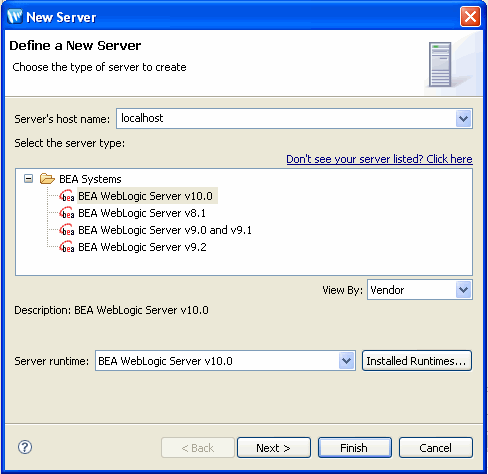Select the BEA Systems folder label
The height and width of the screenshot is (474, 488).
coord(90,179)
